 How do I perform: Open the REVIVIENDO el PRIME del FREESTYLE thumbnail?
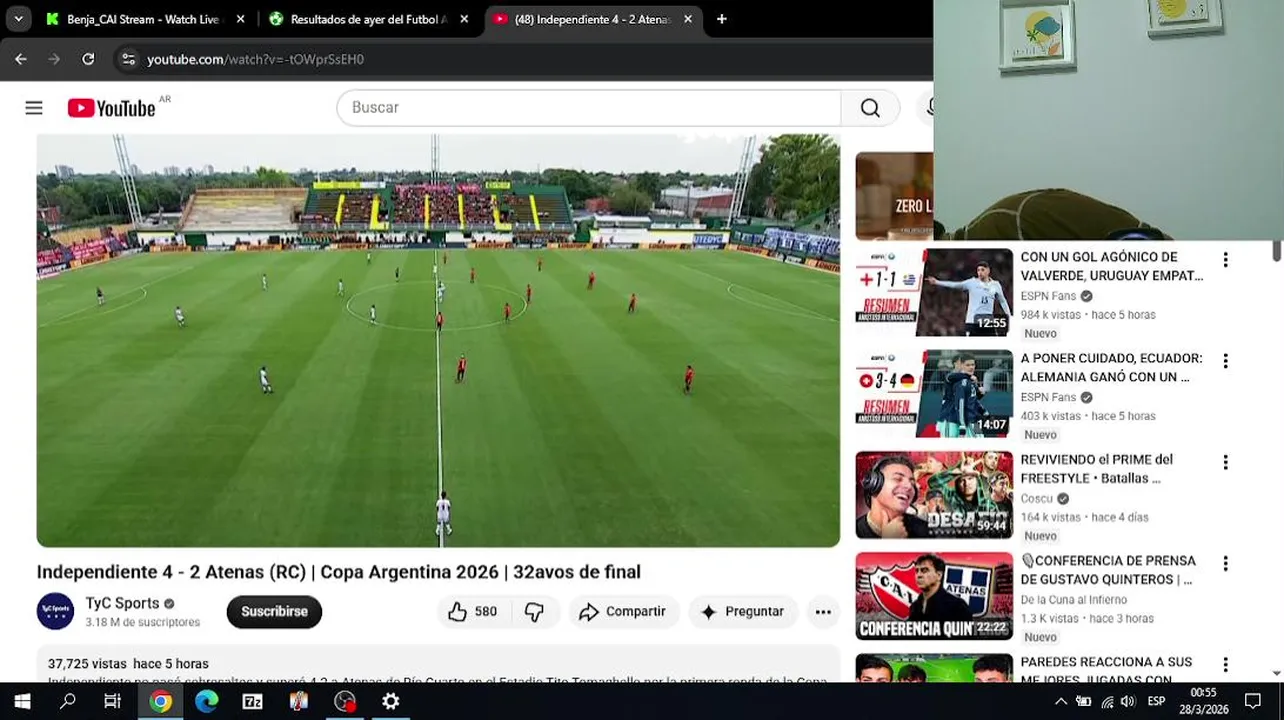[x=934, y=494]
